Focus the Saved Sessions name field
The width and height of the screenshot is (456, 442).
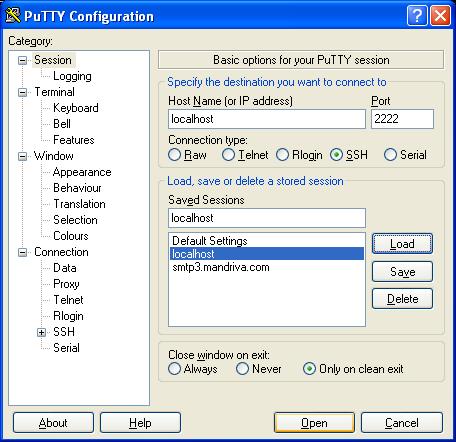click(x=267, y=218)
